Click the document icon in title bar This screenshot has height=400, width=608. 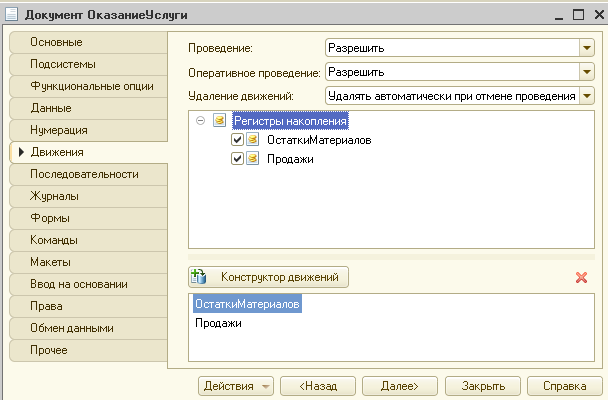click(11, 15)
